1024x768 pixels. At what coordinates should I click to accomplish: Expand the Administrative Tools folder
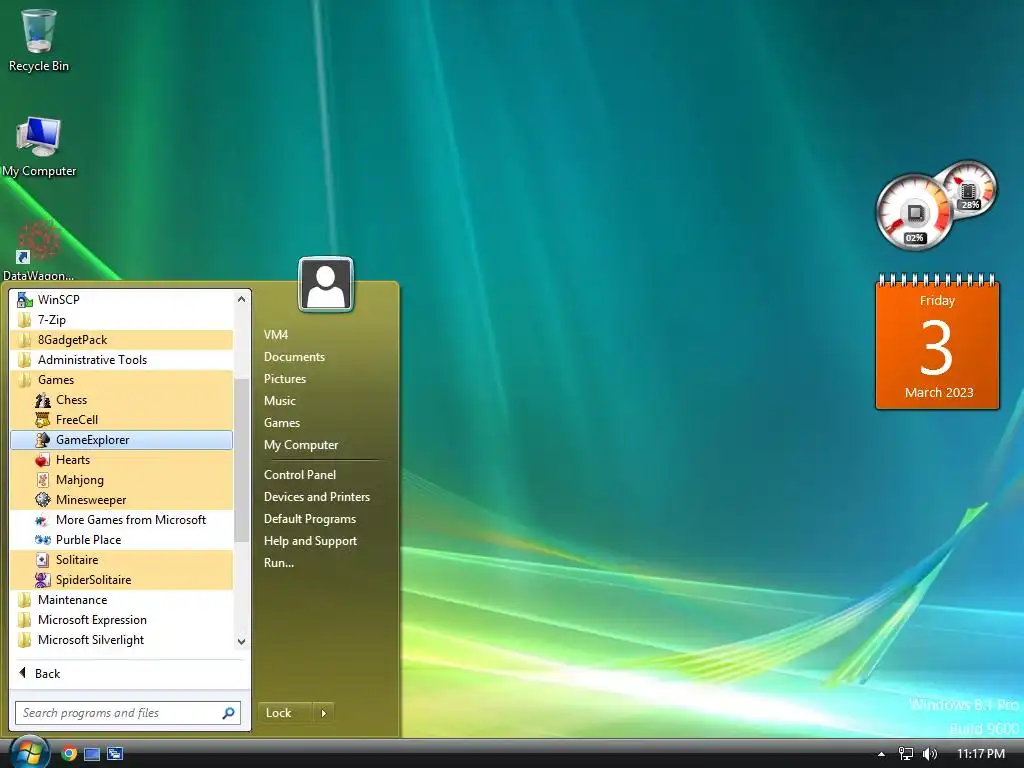(x=122, y=360)
